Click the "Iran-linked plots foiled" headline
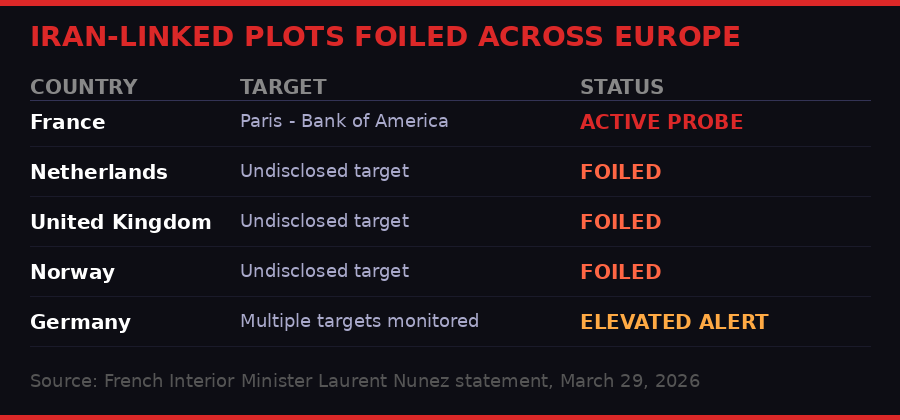 click(385, 37)
